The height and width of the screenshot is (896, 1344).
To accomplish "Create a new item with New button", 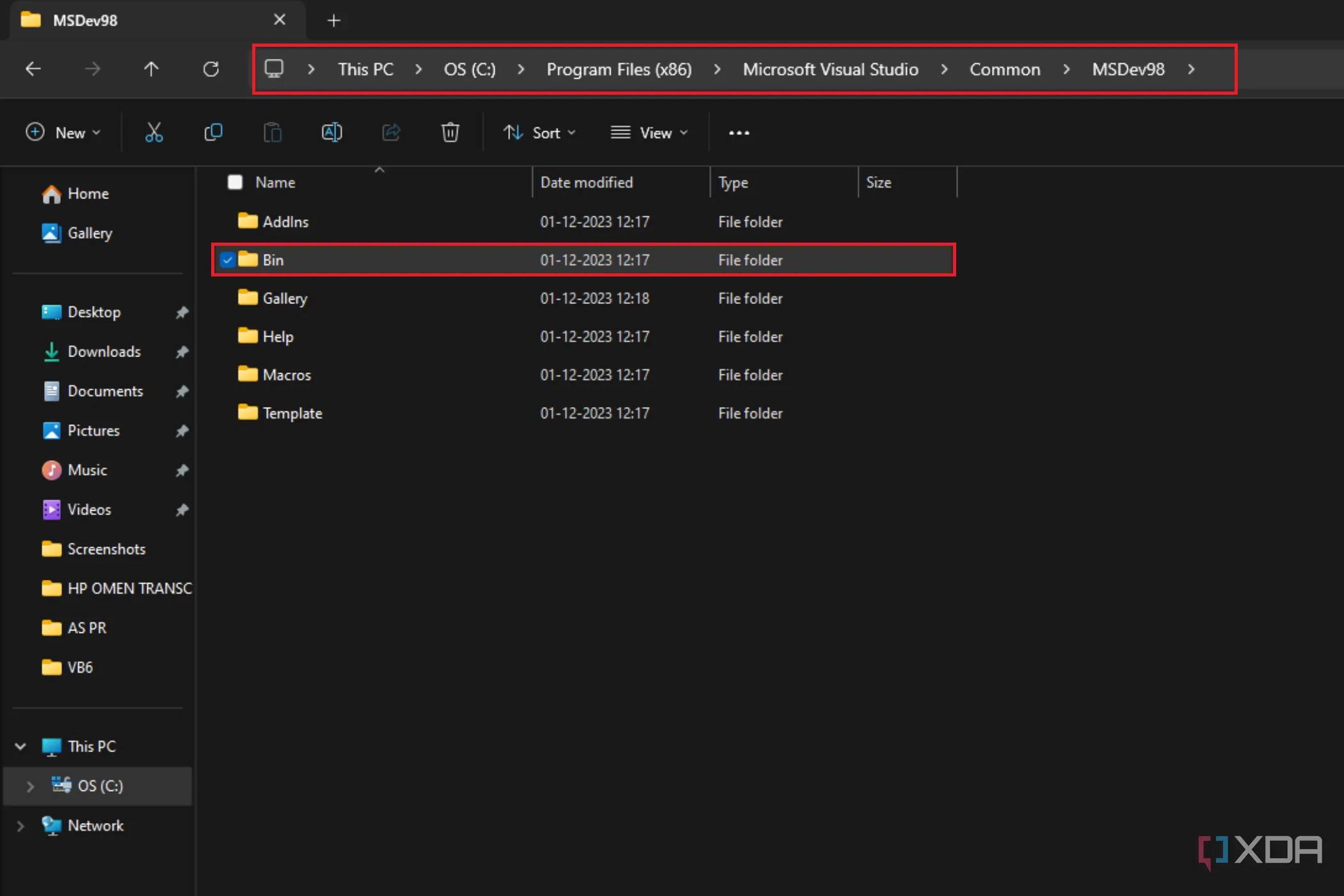I will 63,132.
